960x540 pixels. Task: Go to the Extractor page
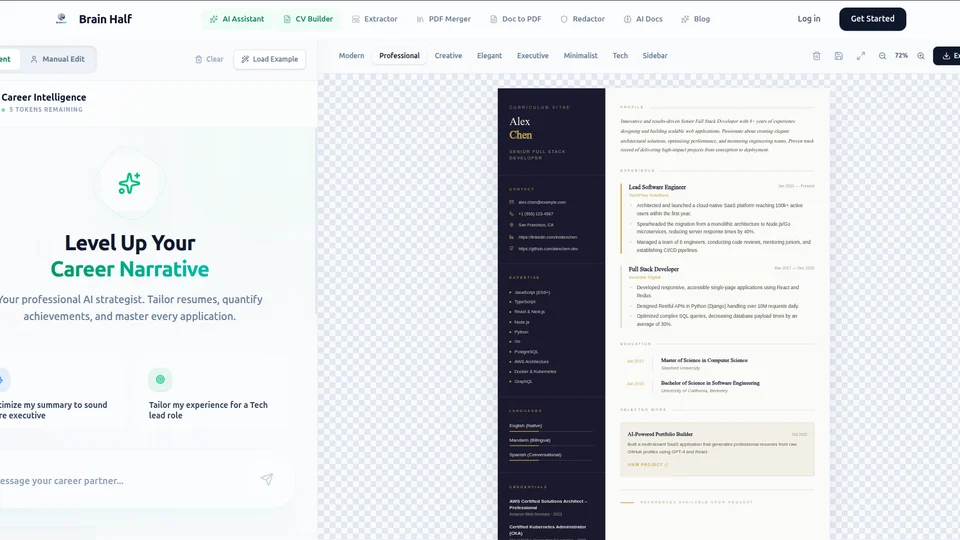point(374,19)
